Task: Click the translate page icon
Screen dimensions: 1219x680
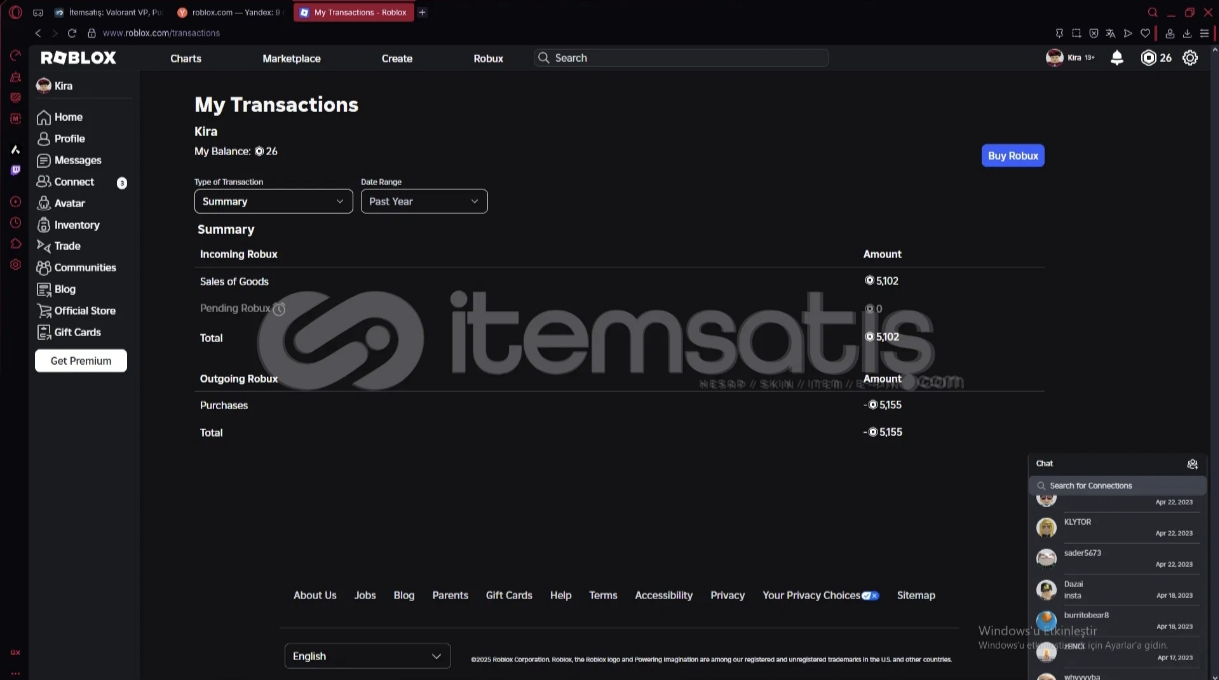Action: (x=1111, y=33)
